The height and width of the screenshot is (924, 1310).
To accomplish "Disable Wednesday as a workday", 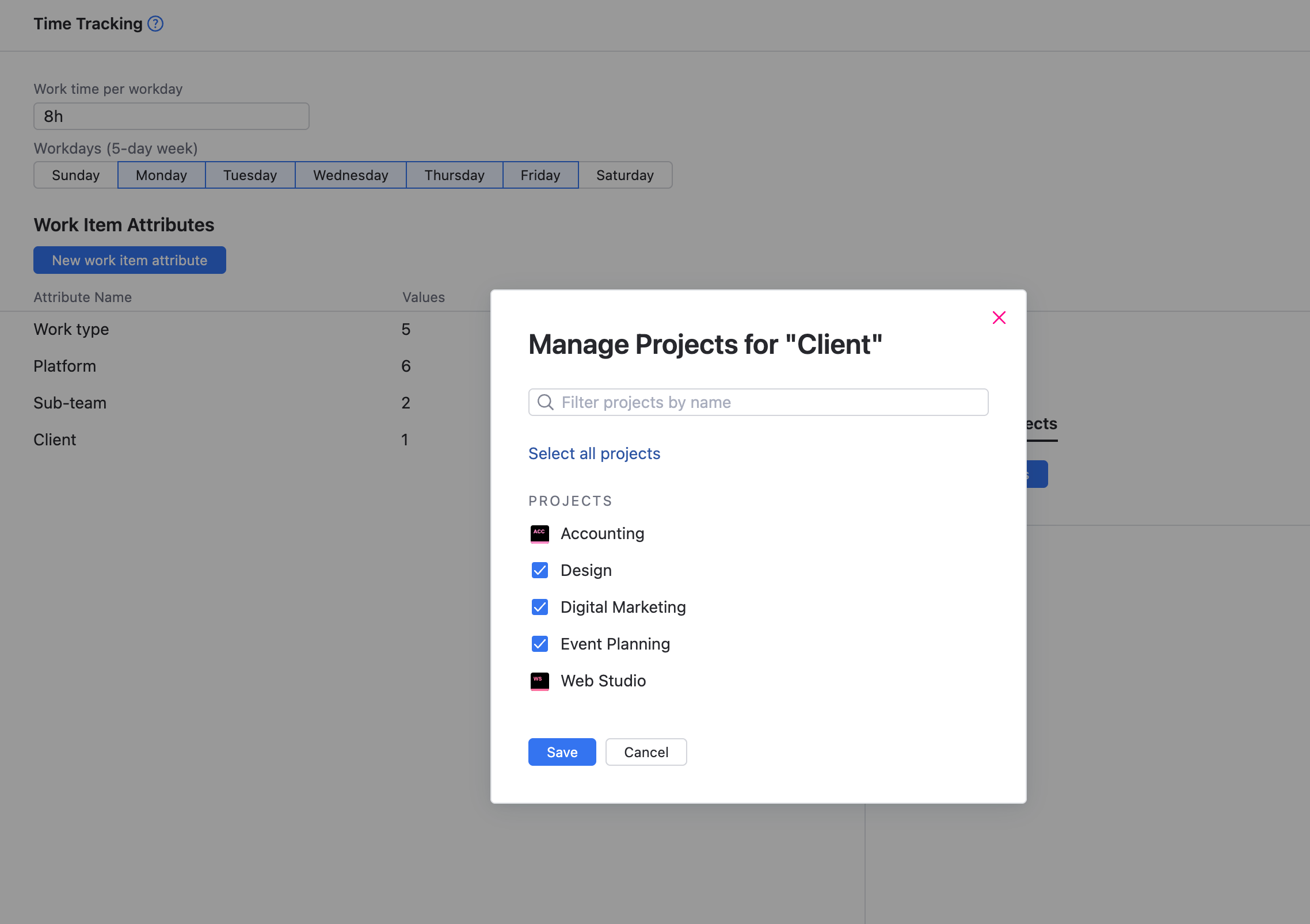I will click(x=350, y=175).
